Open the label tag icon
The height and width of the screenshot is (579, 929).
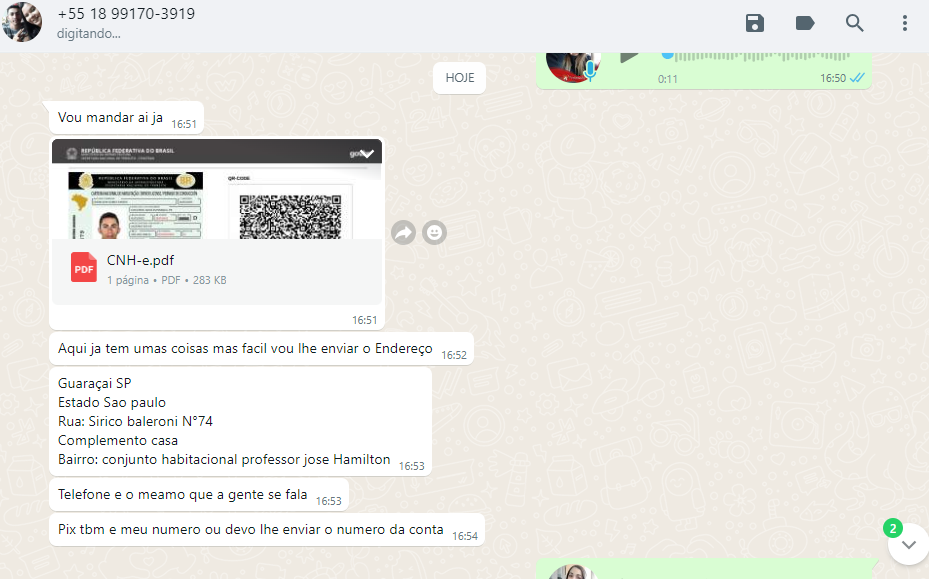coord(805,23)
